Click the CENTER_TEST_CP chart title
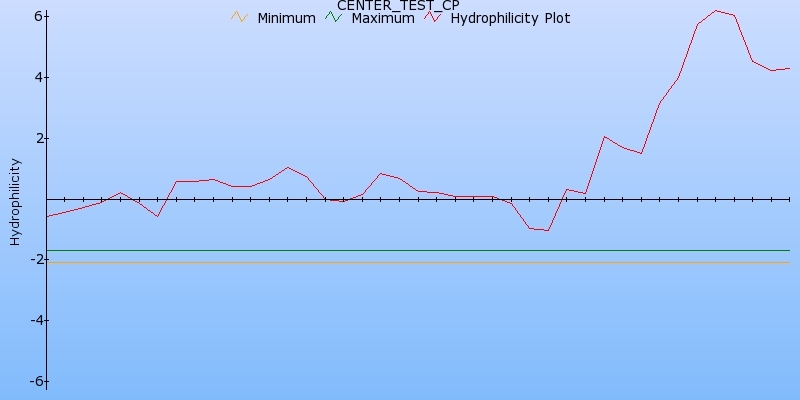The height and width of the screenshot is (400, 800). pyautogui.click(x=398, y=5)
